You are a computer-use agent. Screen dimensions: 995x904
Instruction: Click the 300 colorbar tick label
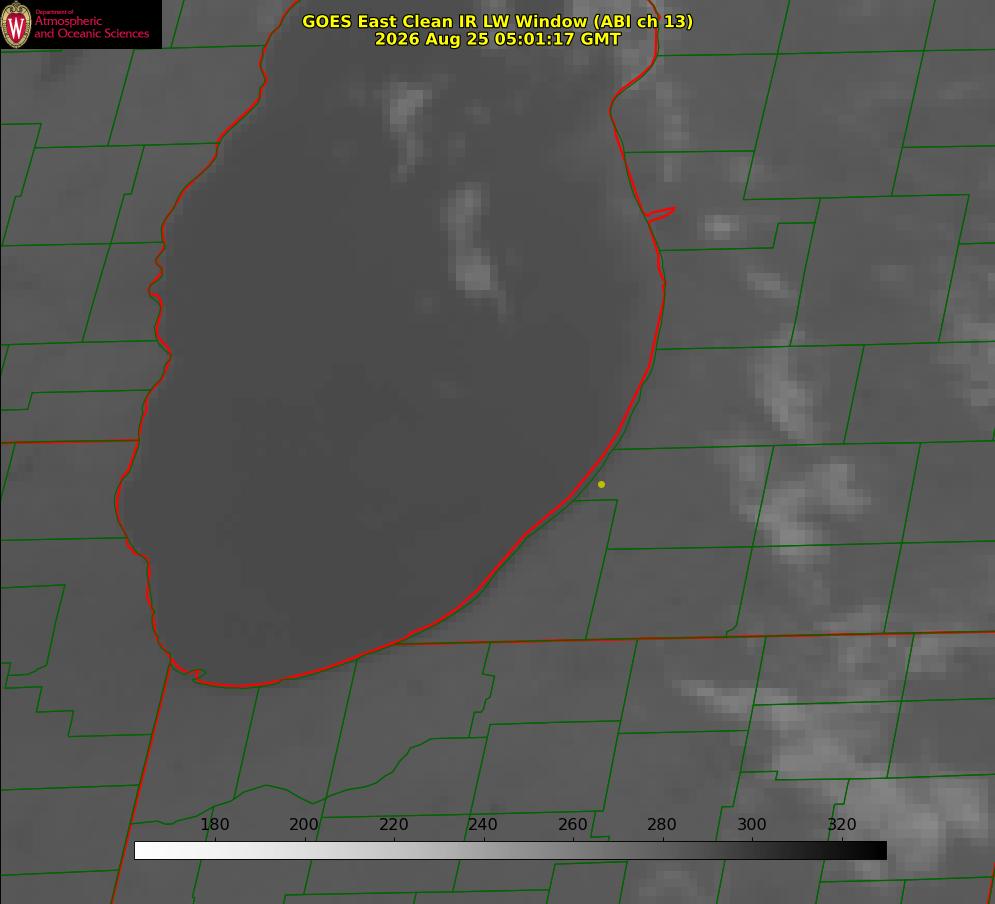[x=752, y=824]
